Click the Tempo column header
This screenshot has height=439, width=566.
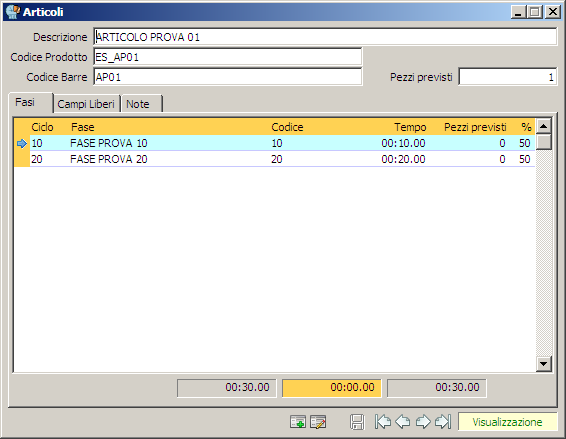click(410, 127)
